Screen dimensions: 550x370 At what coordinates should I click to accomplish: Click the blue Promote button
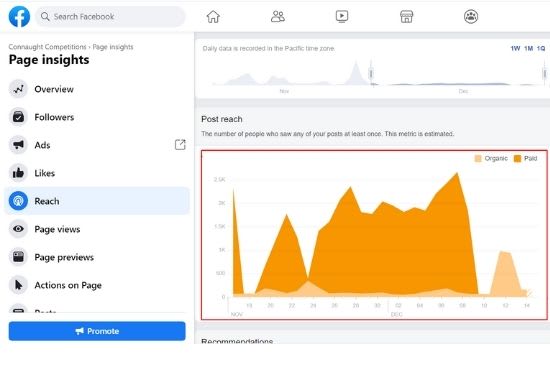coord(97,331)
